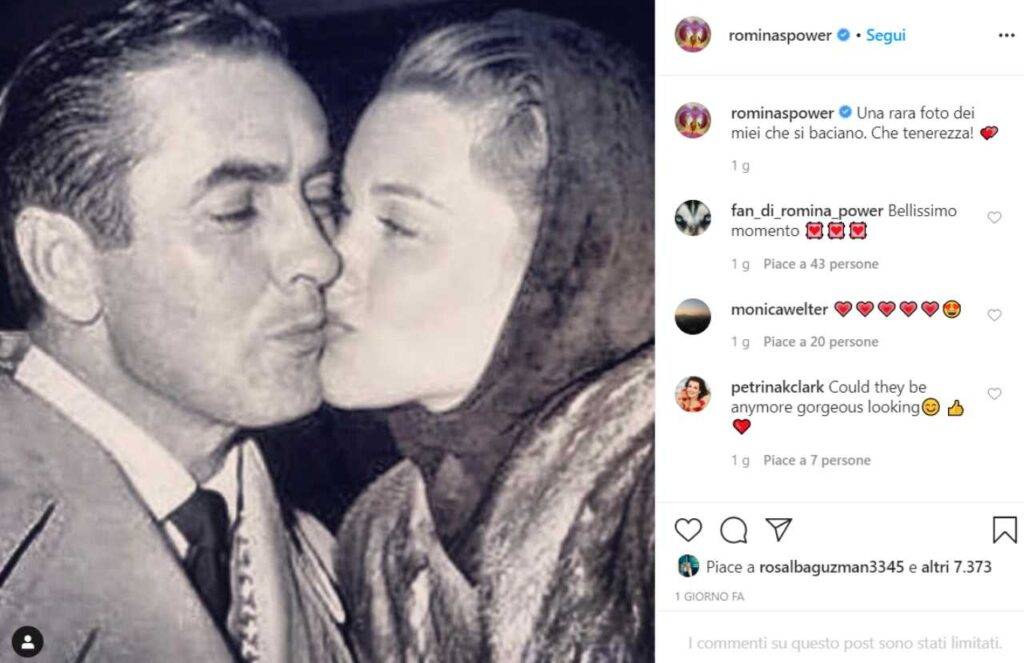Open rominaspower profile from header username

(781, 35)
